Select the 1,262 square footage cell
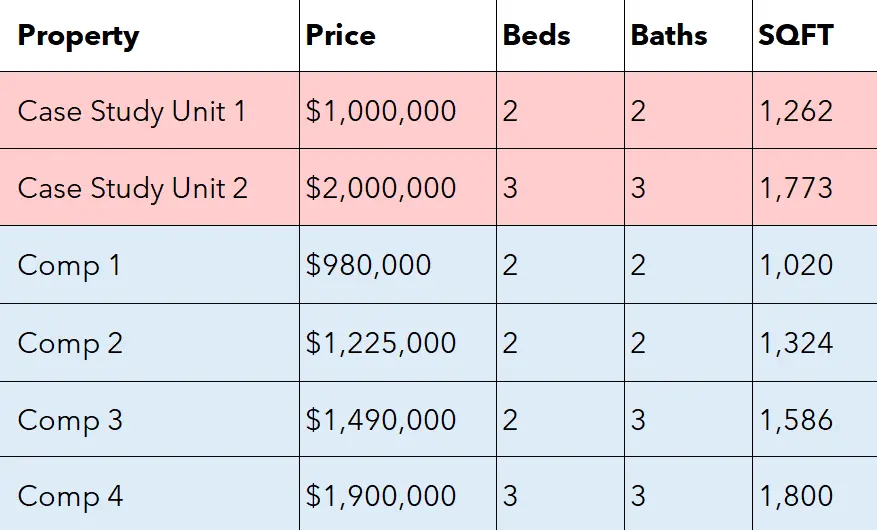 796,111
